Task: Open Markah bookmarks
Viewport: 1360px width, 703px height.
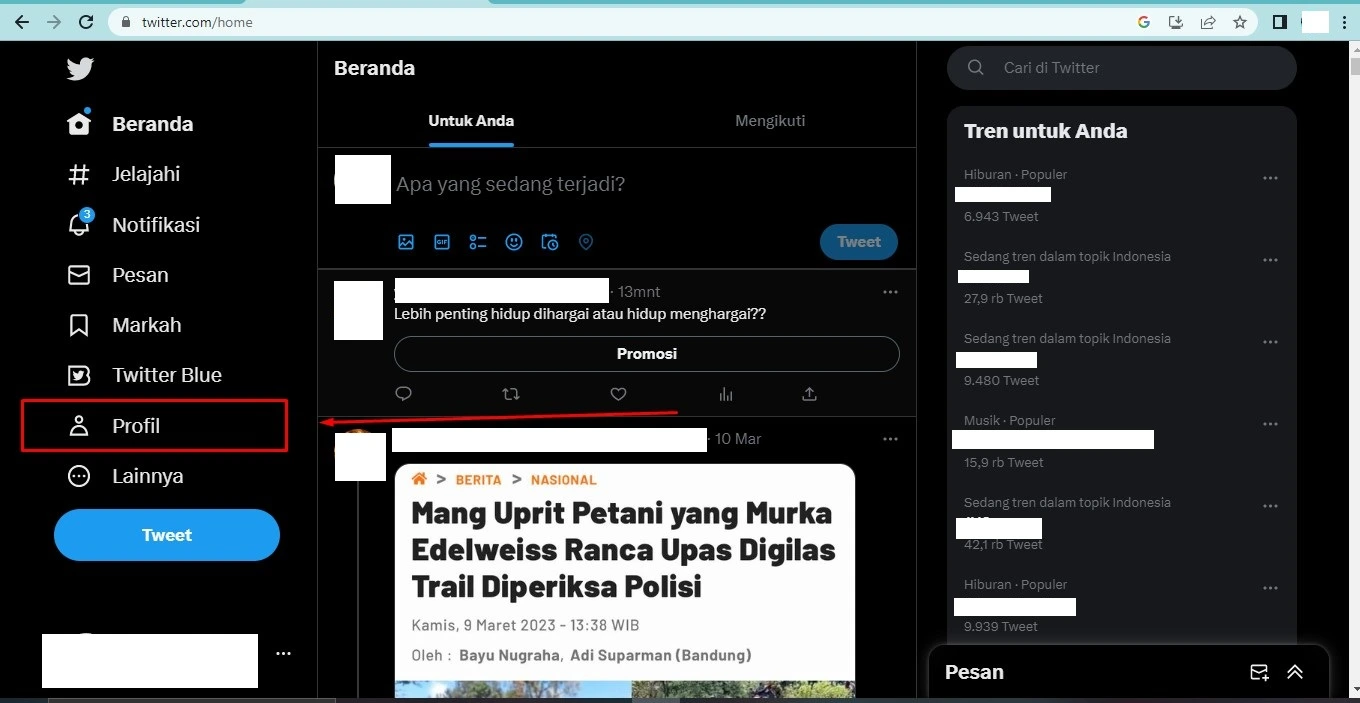Action: pyautogui.click(x=124, y=325)
